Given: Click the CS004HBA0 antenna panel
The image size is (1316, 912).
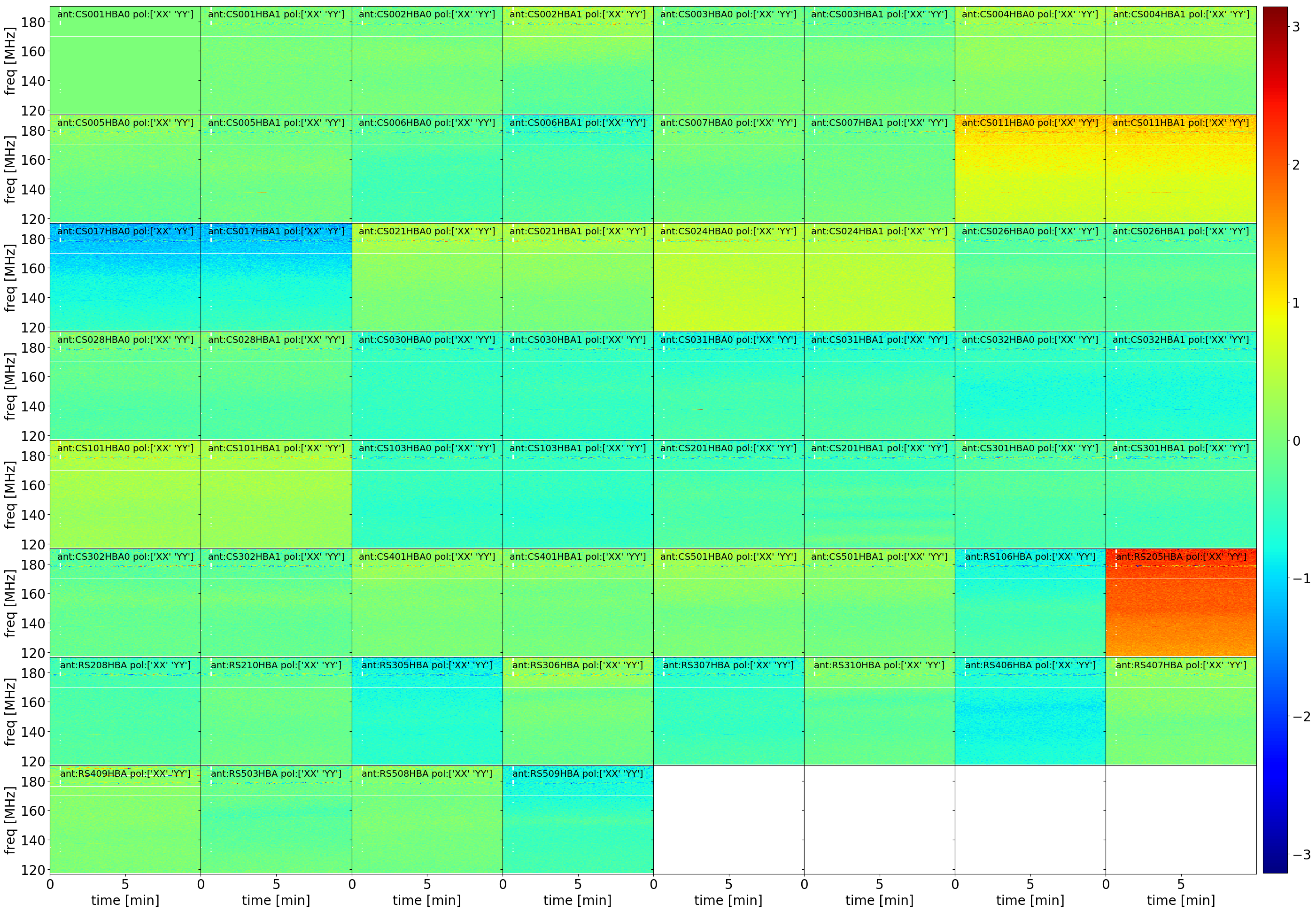Looking at the screenshot, I should coord(1030,60).
